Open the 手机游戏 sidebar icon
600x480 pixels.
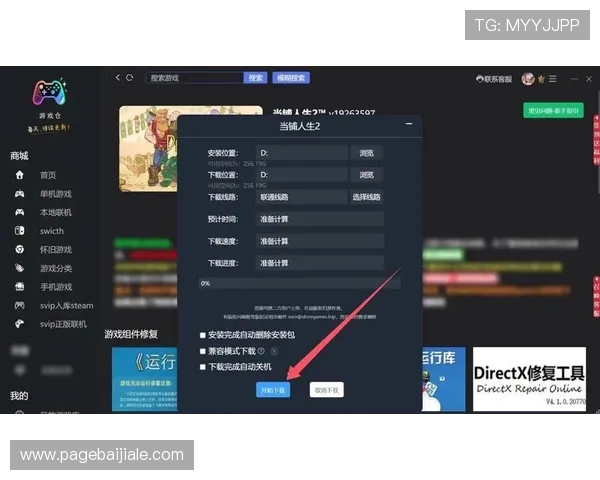tap(20, 287)
